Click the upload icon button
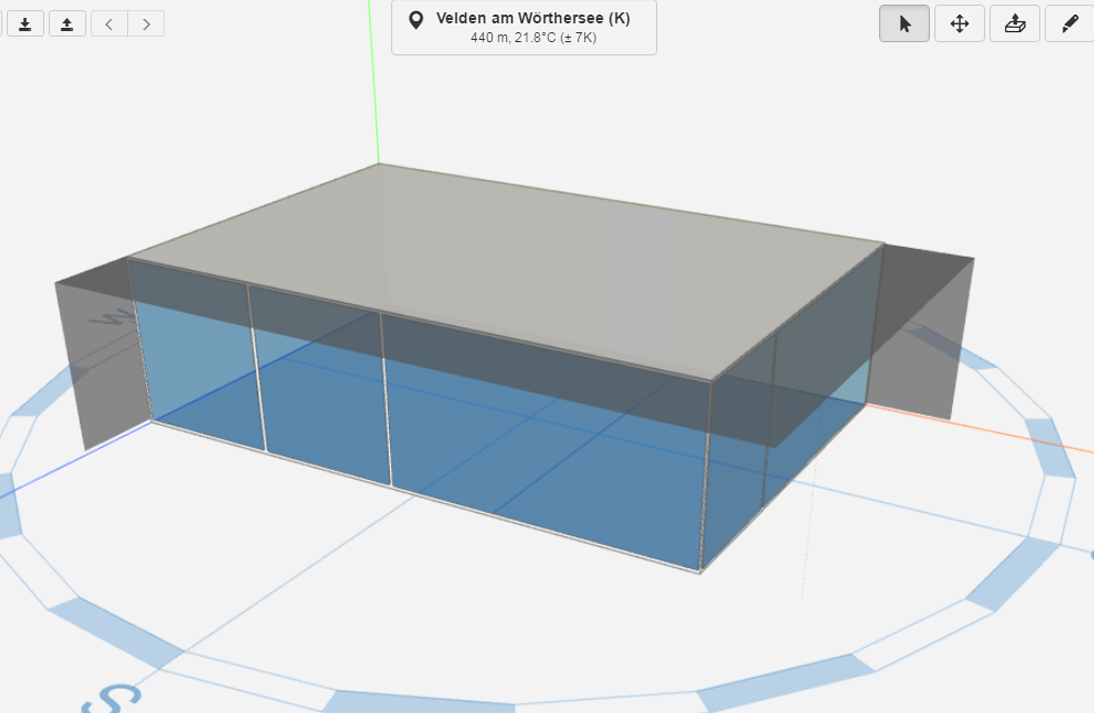Viewport: 1094px width, 713px height. pos(67,24)
